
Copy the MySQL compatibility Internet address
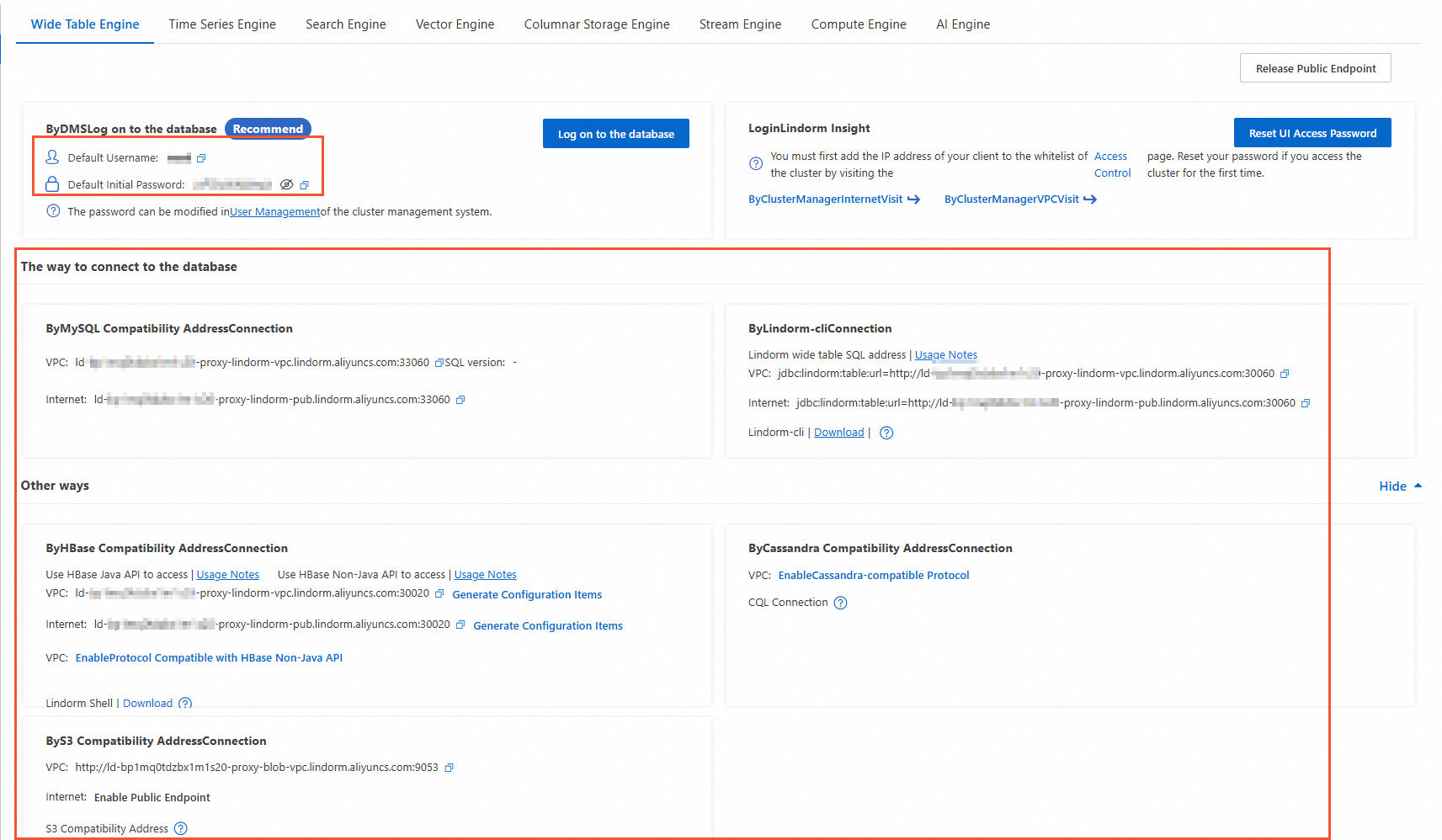click(460, 400)
